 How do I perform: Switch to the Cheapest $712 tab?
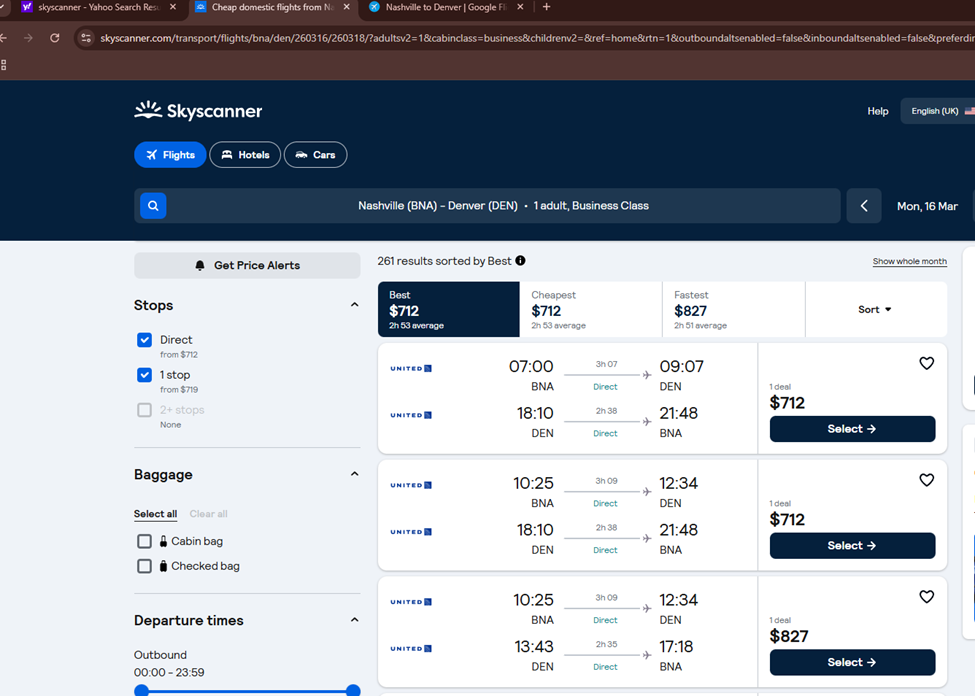[x=591, y=309]
